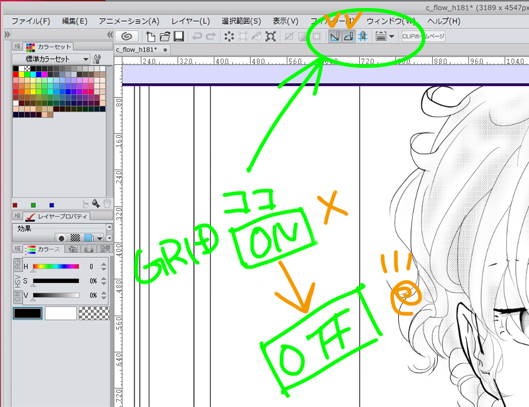The width and height of the screenshot is (529, 407).
Task: Expand the dropdown arrow beside tablet icon
Action: pyautogui.click(x=391, y=36)
